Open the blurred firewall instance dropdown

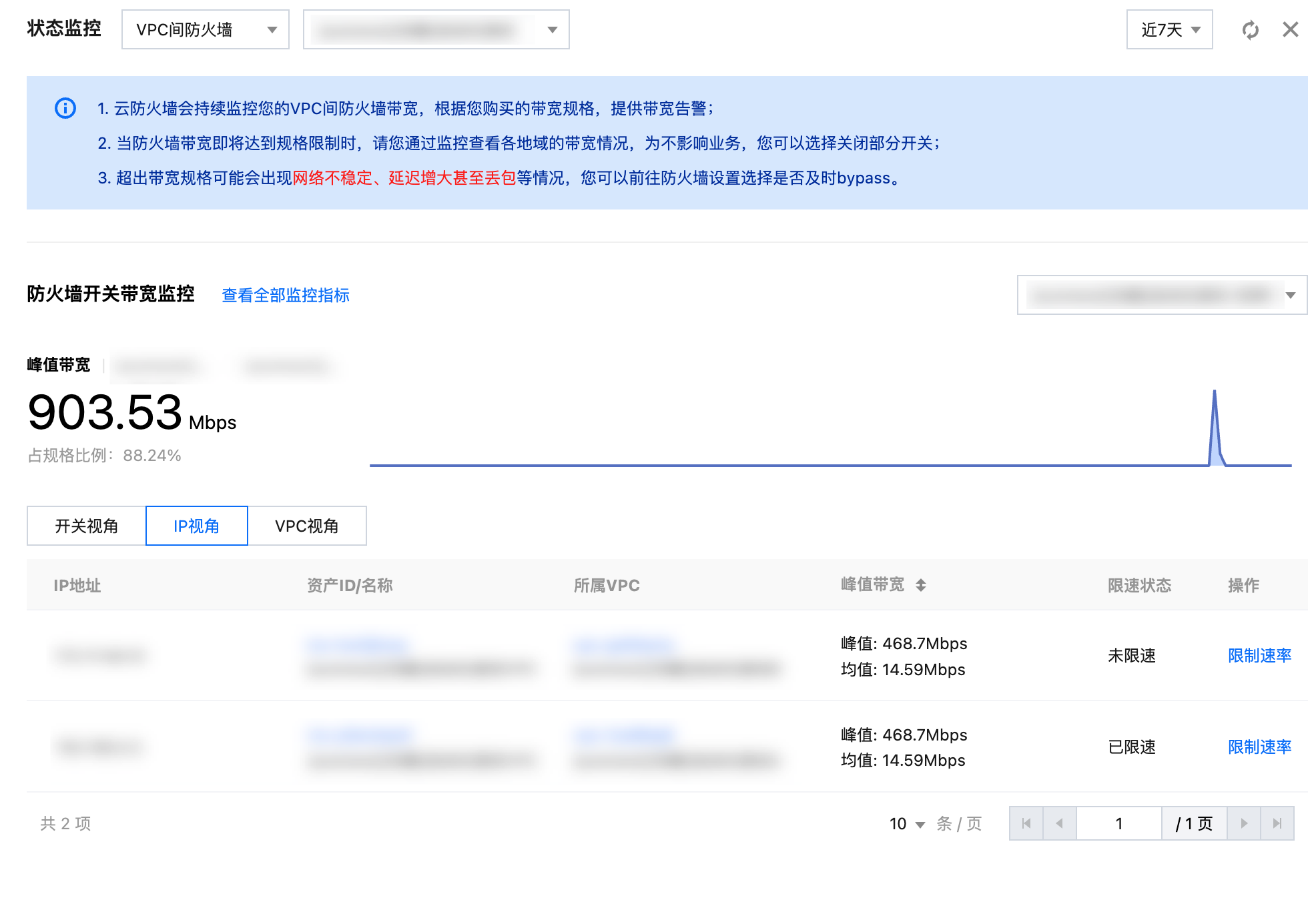pyautogui.click(x=436, y=29)
